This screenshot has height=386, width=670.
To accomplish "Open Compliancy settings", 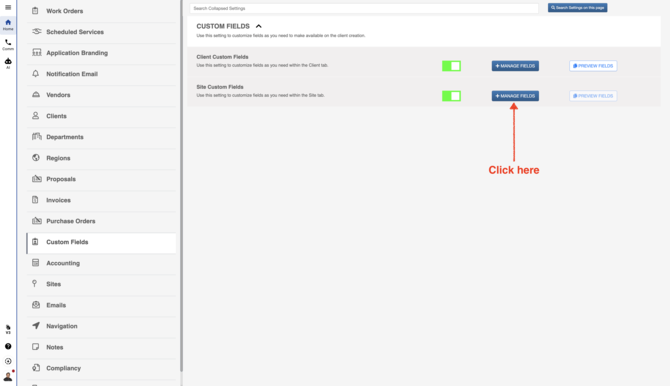I will point(101,368).
